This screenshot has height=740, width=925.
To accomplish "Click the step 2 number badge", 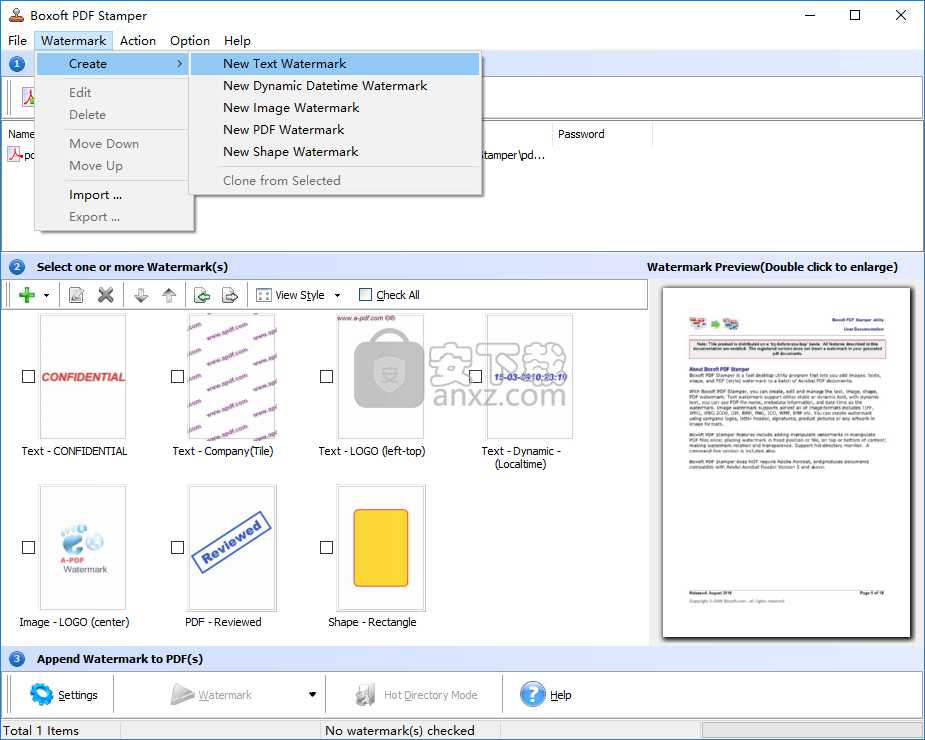I will tap(17, 267).
